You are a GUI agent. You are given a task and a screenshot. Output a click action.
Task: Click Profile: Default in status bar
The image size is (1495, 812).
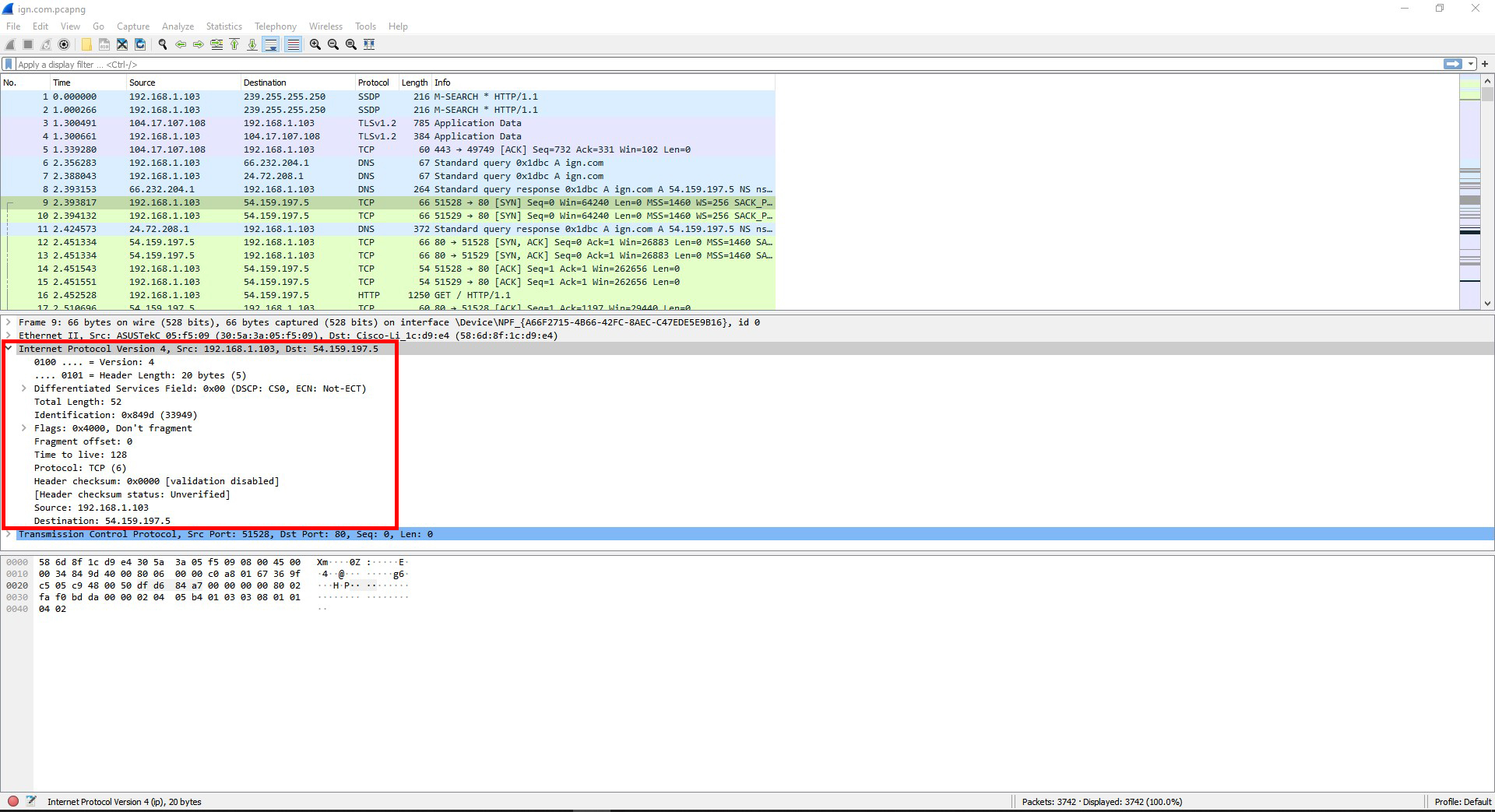pos(1462,802)
